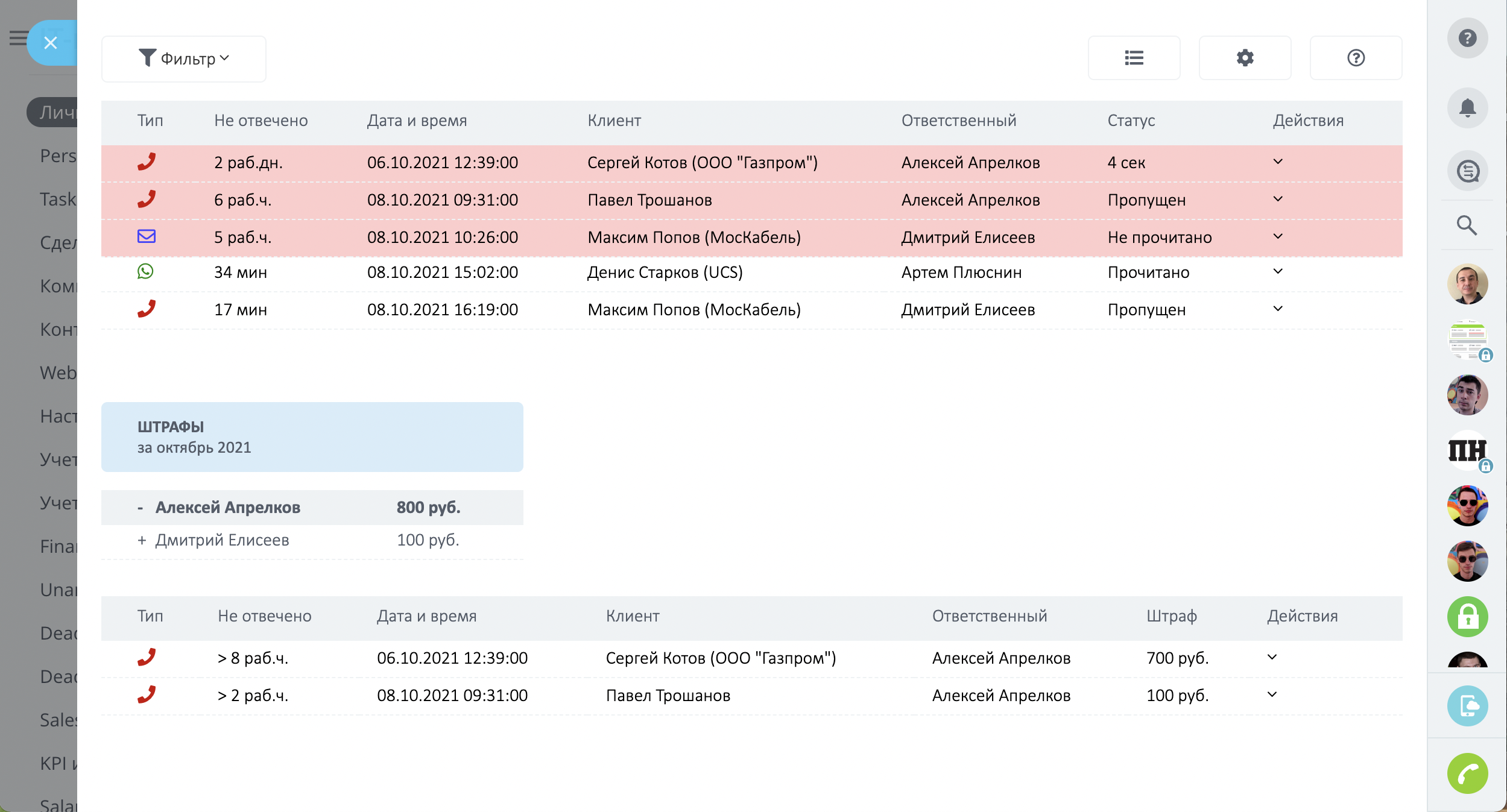This screenshot has height=812, width=1507.
Task: Collapse Алексей Апрелков fines group
Action: click(x=141, y=508)
